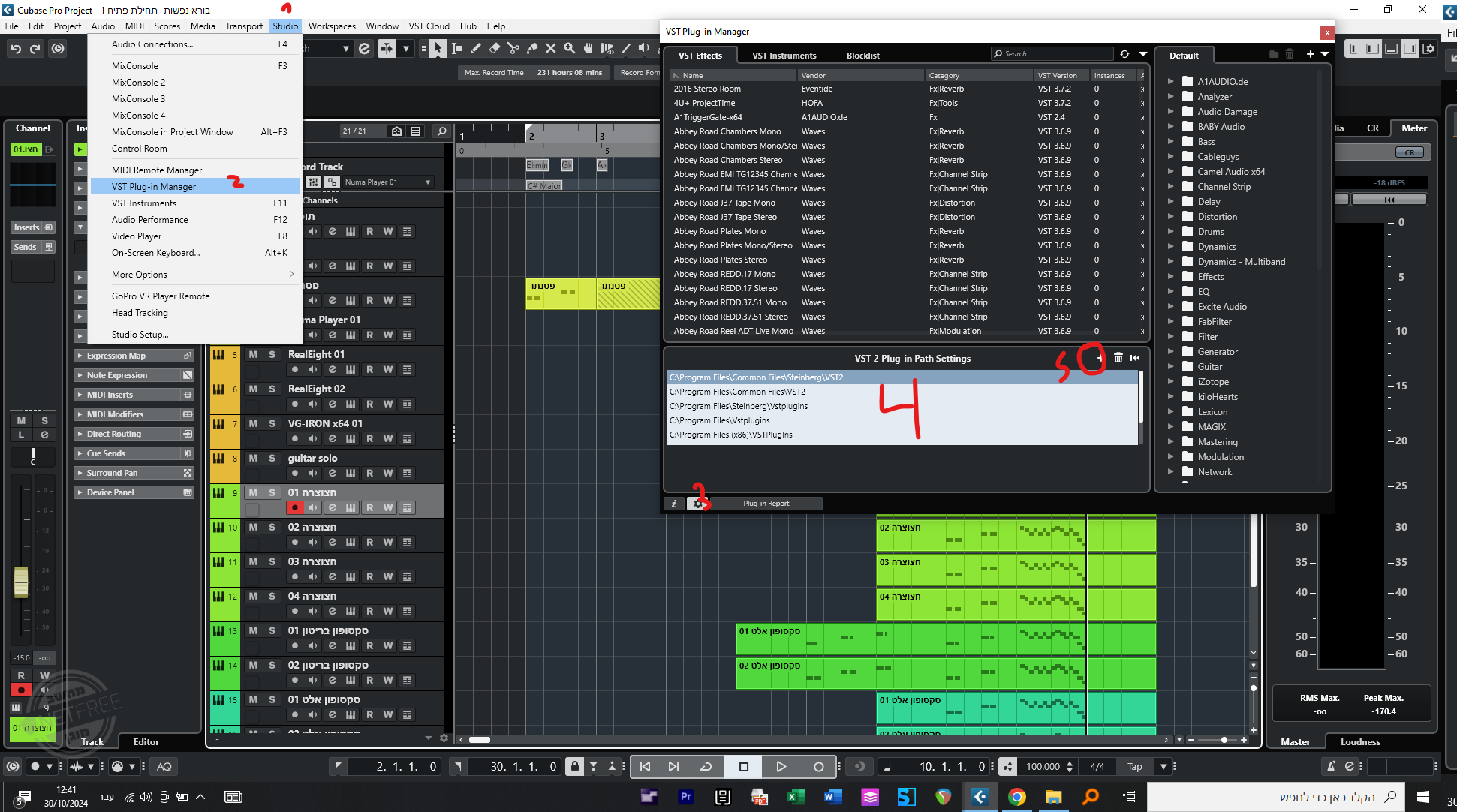Select the Glue tool
This screenshot has height=812, width=1457.
pos(531,48)
